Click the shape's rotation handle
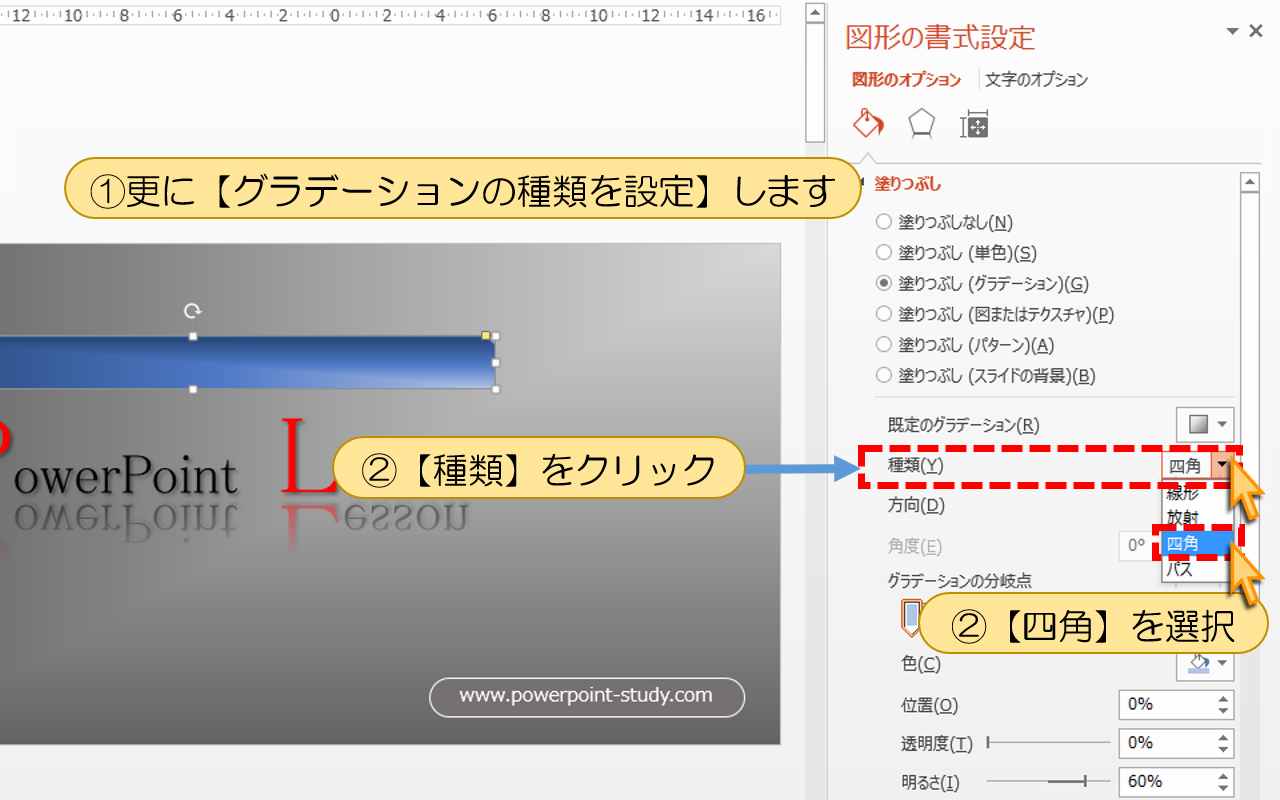The width and height of the screenshot is (1280, 800). [193, 311]
